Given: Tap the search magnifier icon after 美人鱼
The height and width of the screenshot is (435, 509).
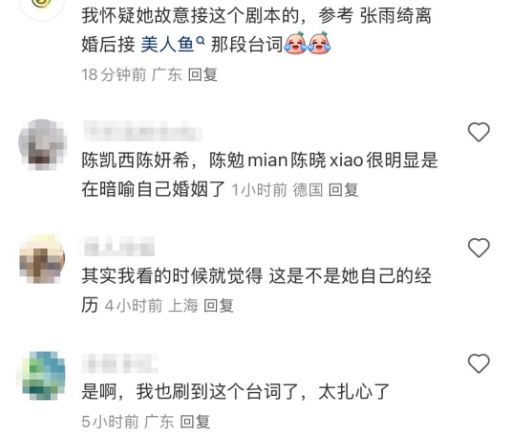Looking at the screenshot, I should (x=200, y=41).
